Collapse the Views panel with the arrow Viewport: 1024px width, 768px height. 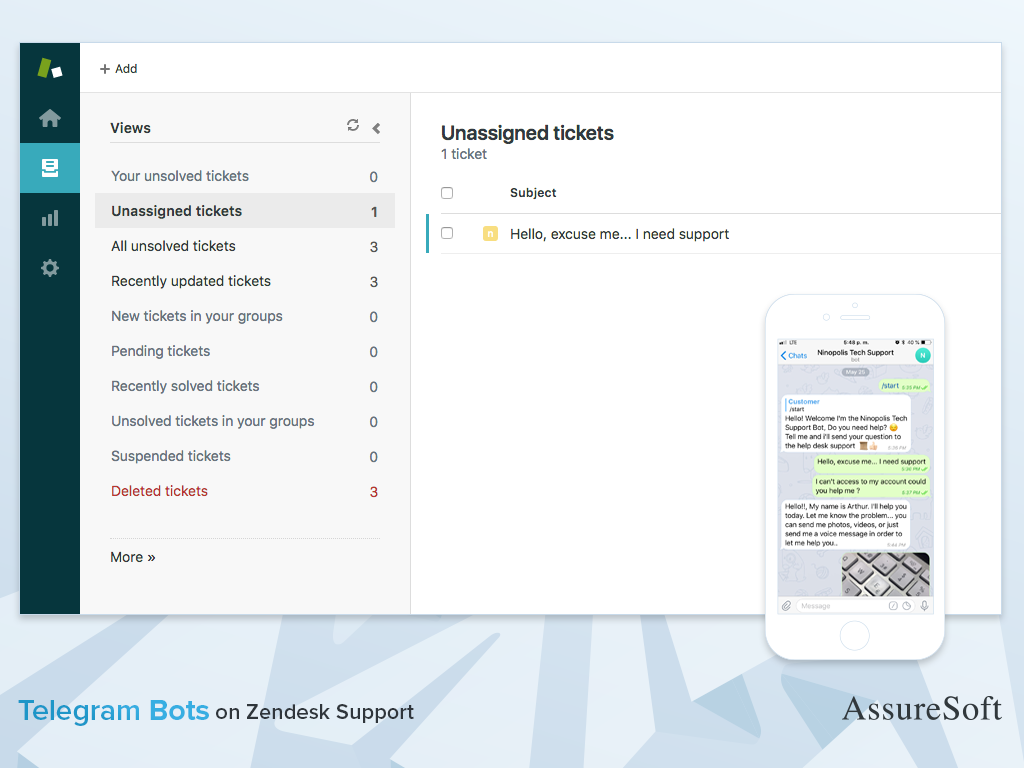376,128
